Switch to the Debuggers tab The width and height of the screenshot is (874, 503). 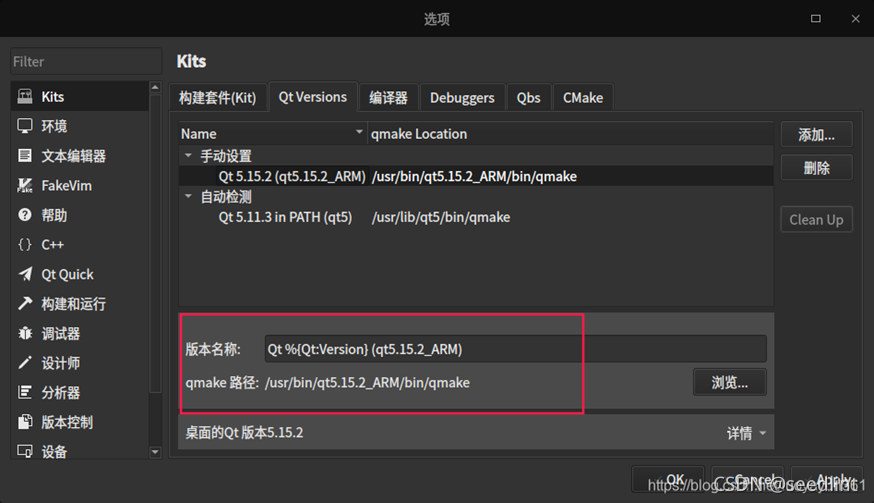tap(462, 98)
